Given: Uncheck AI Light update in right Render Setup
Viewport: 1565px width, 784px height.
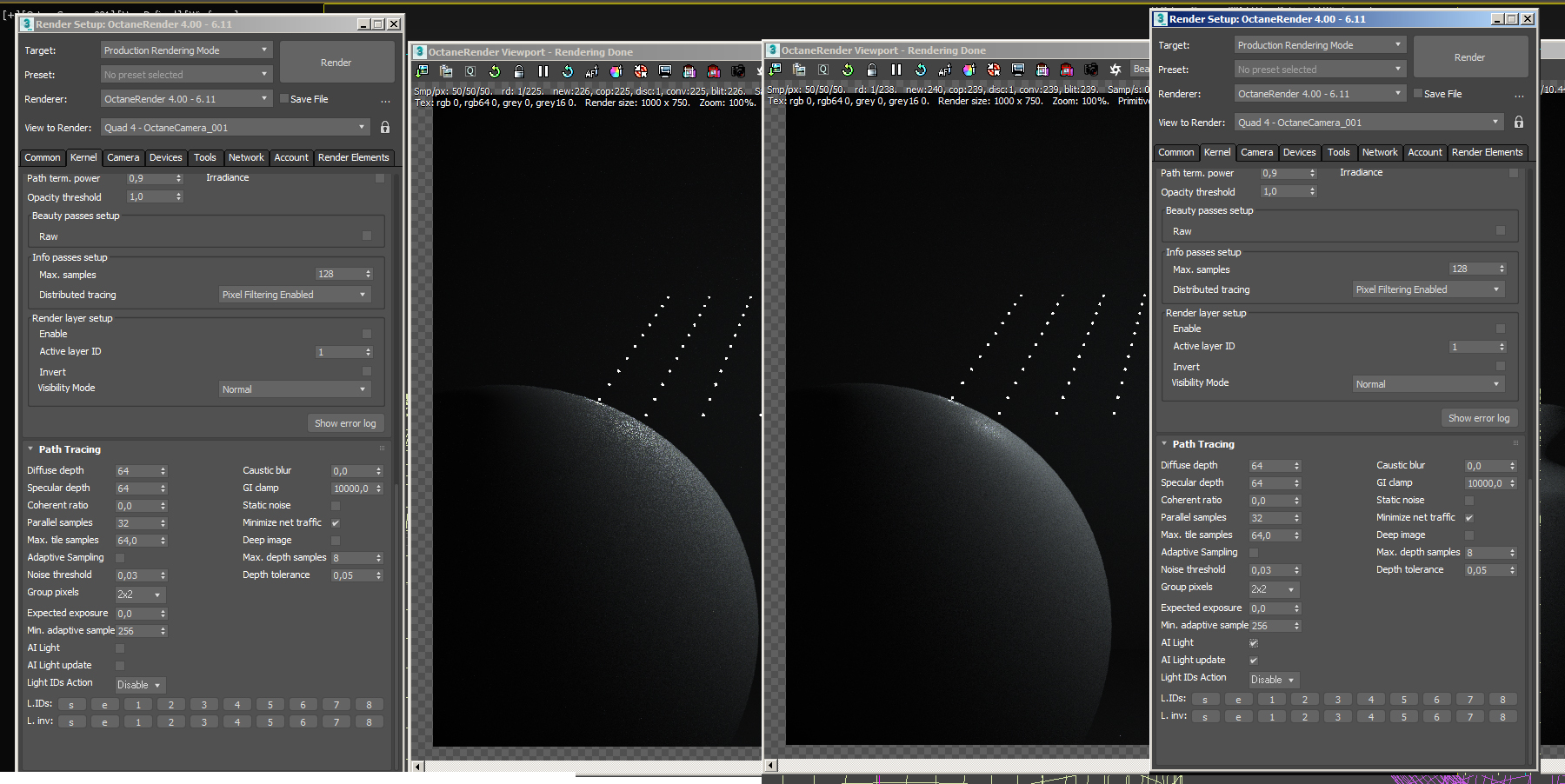Looking at the screenshot, I should coord(1254,661).
